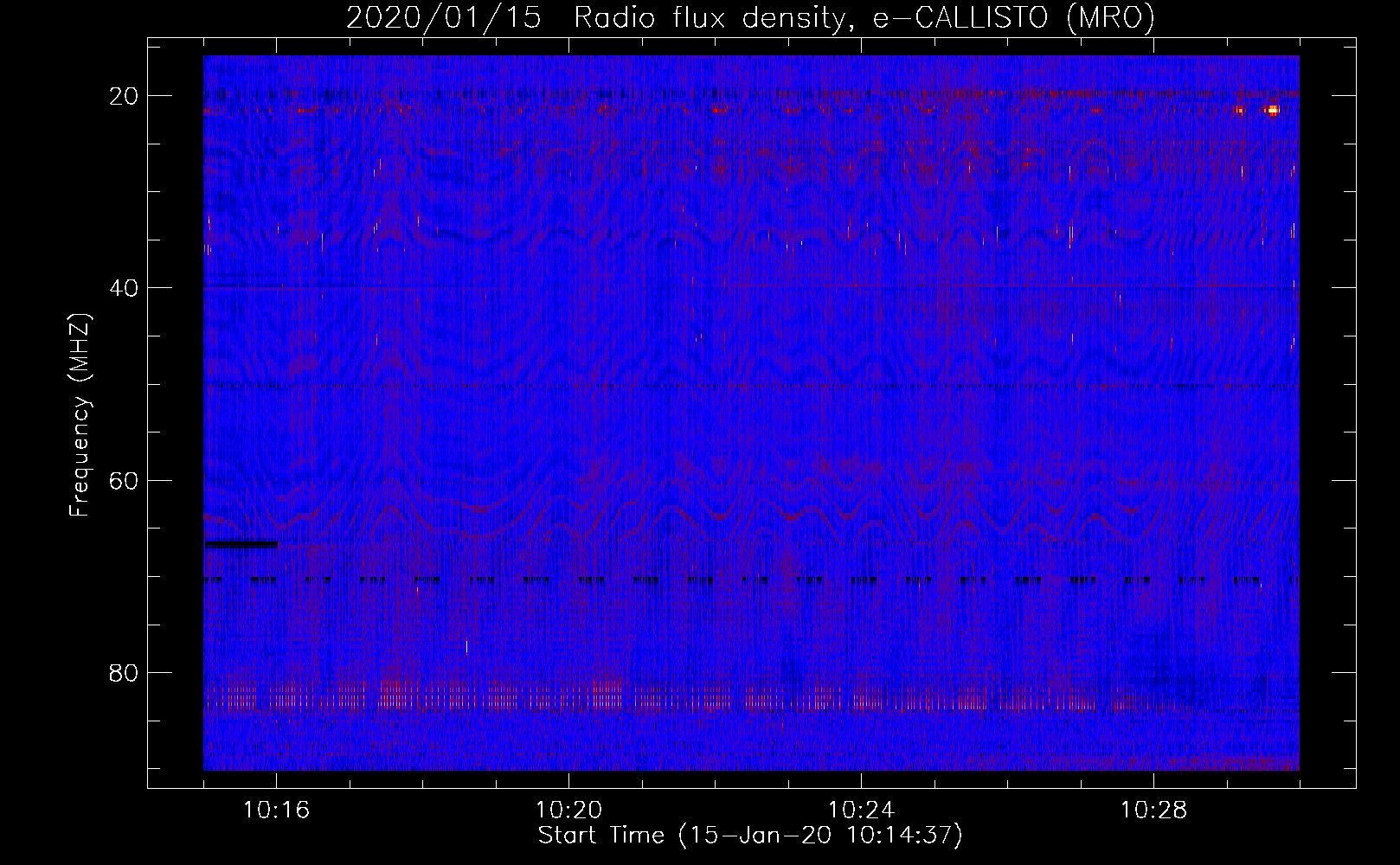Click the 10:28 time tick label

[x=1153, y=811]
